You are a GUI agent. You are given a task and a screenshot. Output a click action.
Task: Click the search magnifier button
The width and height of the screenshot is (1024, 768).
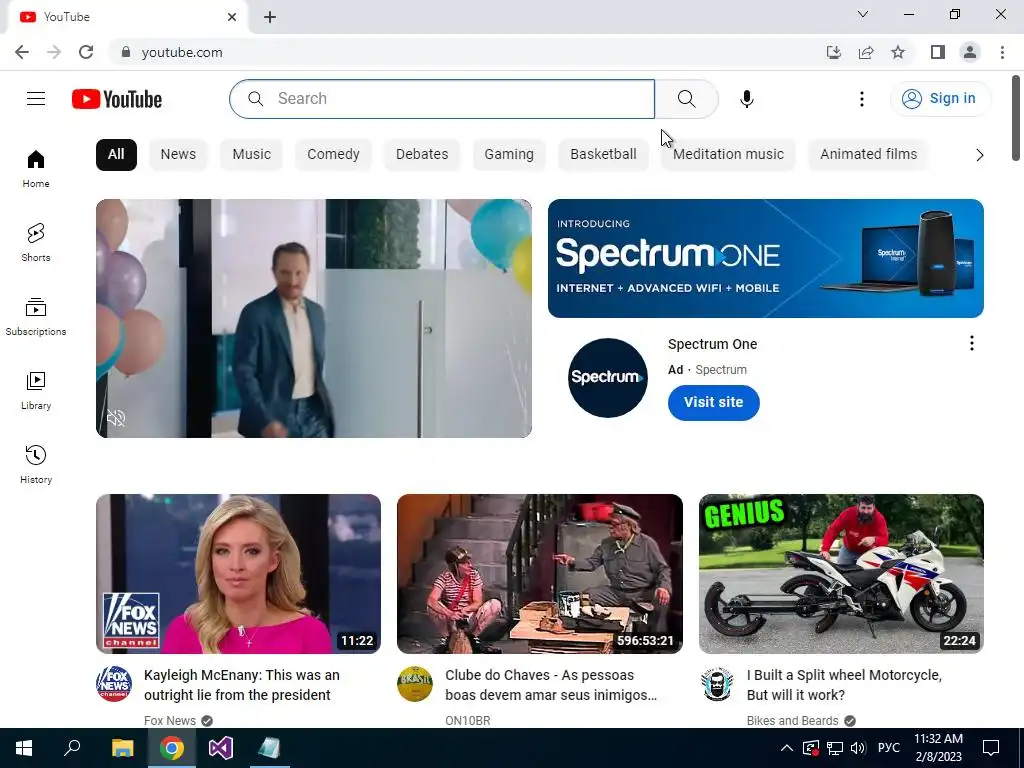[x=686, y=99]
